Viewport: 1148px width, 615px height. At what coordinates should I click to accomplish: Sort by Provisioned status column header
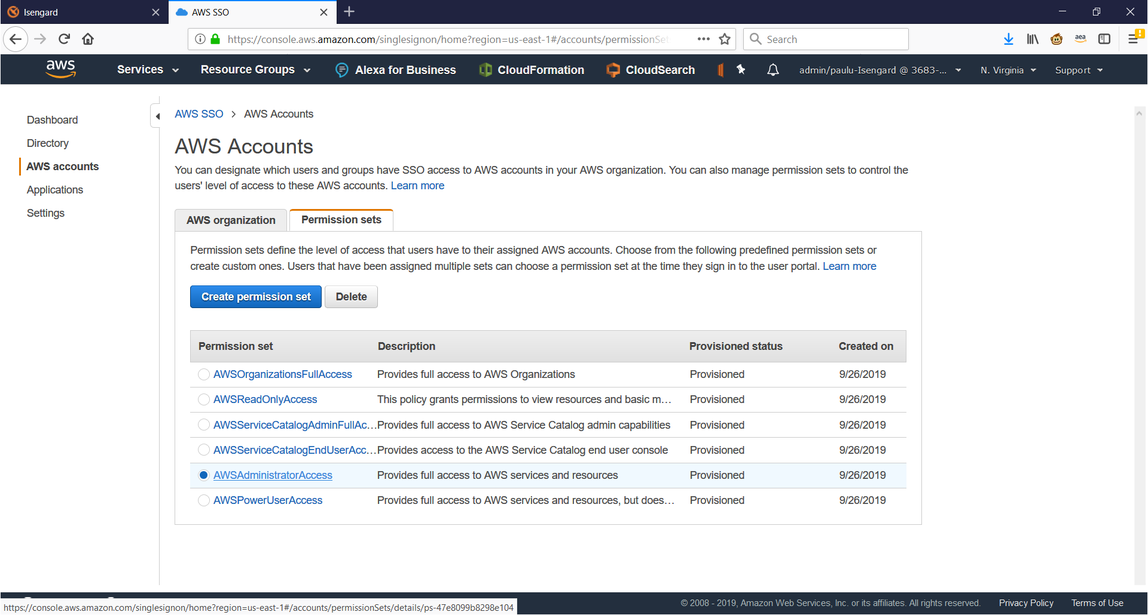pos(736,346)
